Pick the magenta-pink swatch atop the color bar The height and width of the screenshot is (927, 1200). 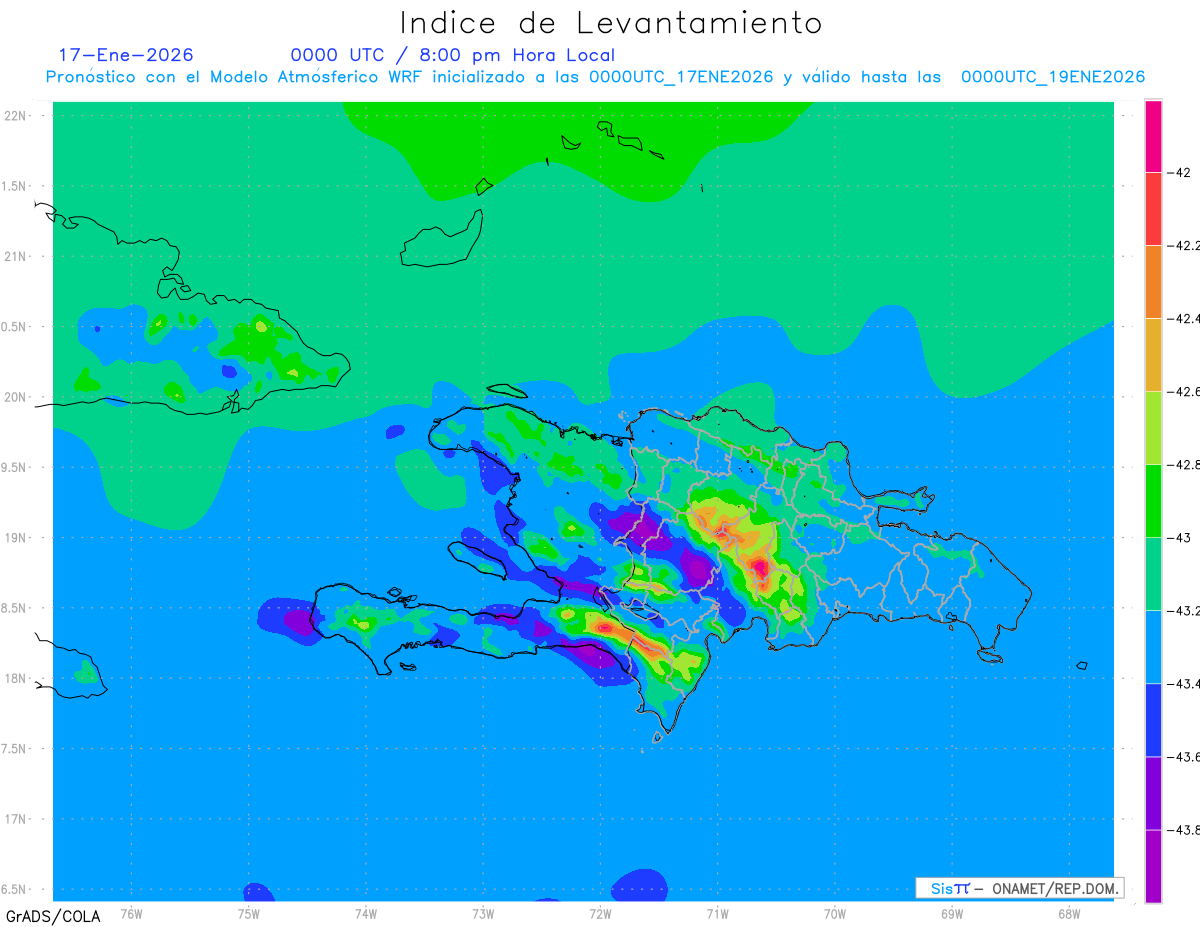pos(1153,136)
